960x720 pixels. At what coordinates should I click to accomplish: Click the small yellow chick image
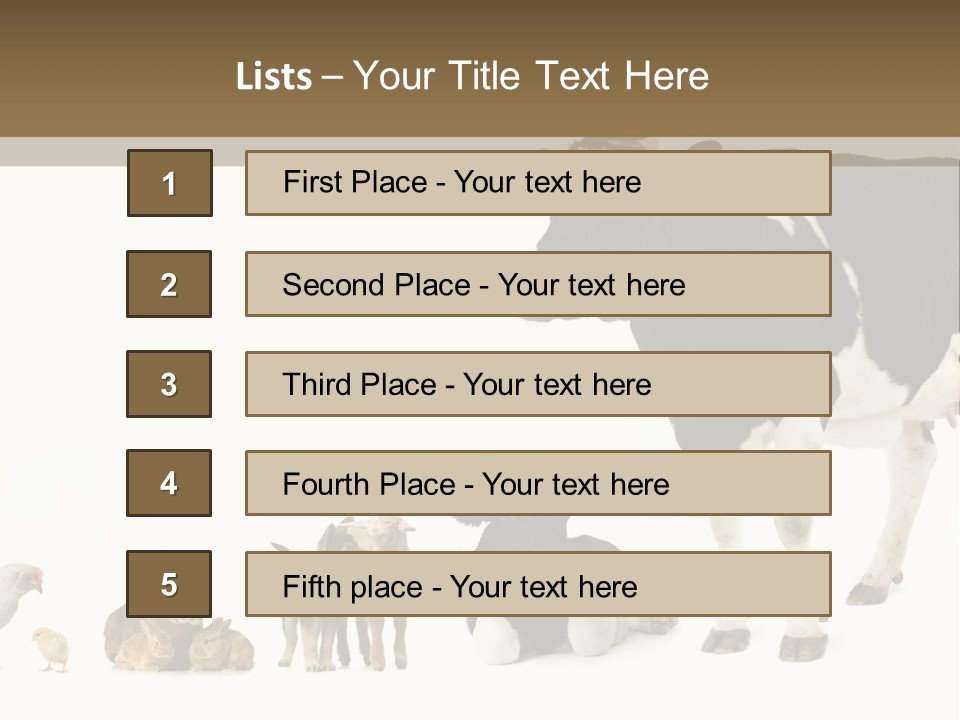coord(50,649)
